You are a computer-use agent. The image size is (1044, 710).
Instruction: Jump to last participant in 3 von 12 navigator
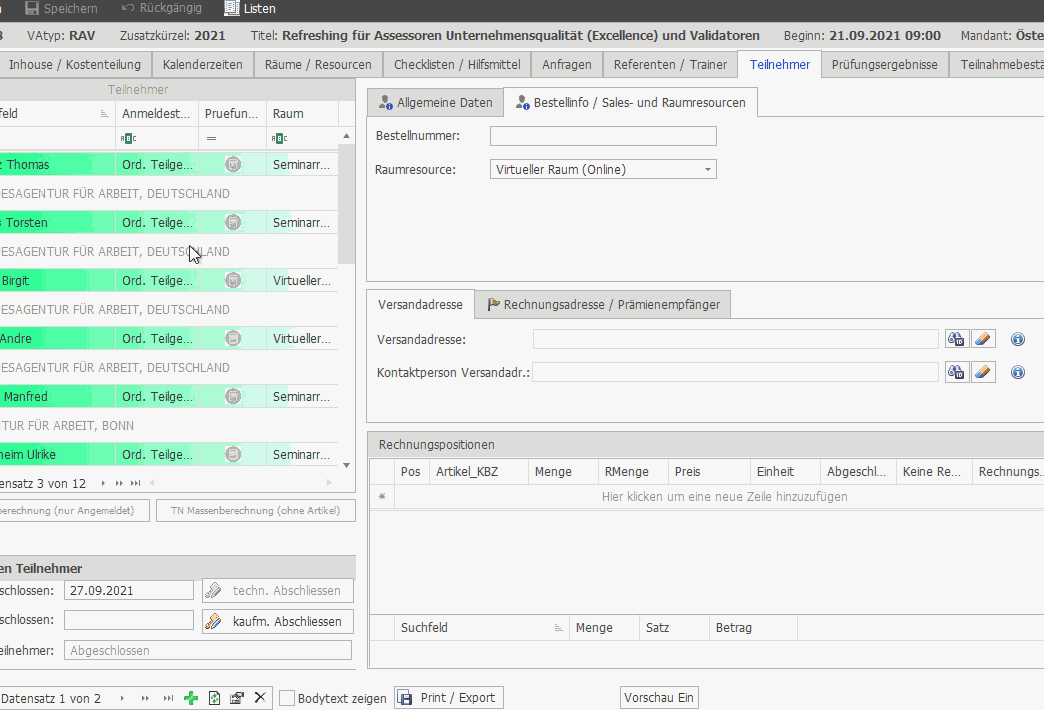tap(136, 483)
